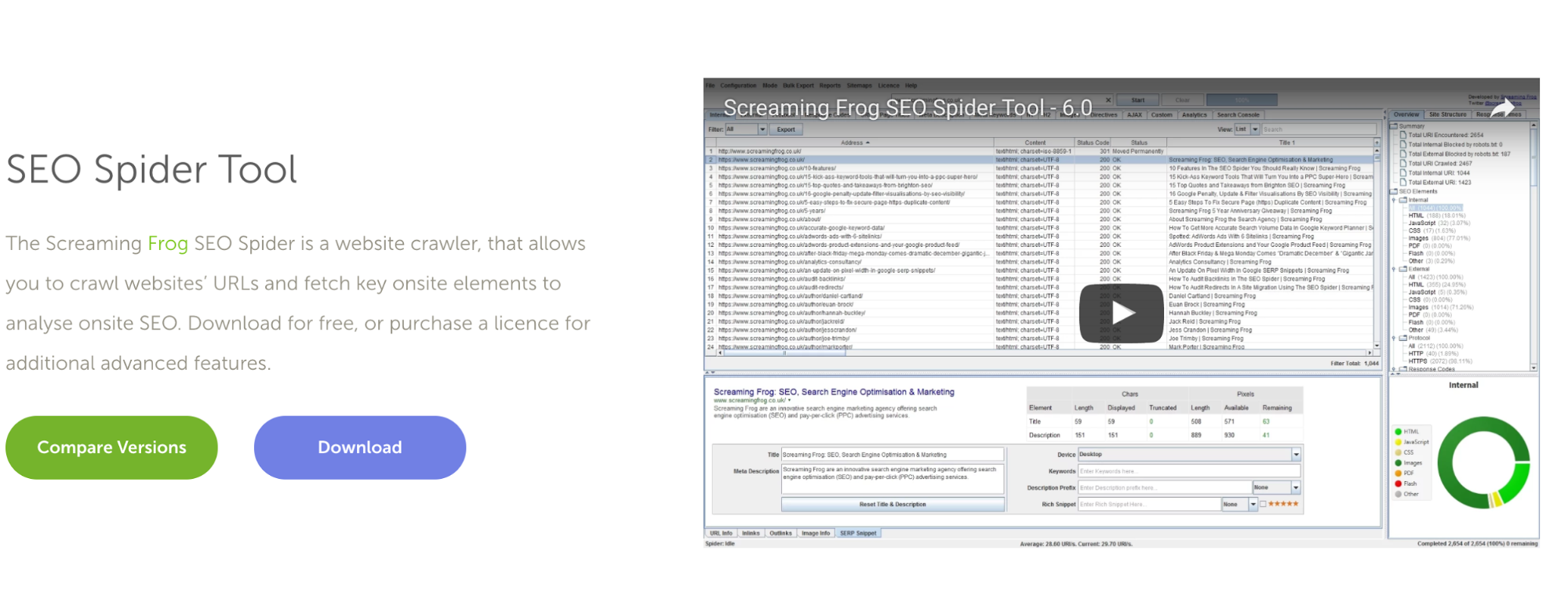Play the Screaming Frog SEO Spider video

(1121, 313)
